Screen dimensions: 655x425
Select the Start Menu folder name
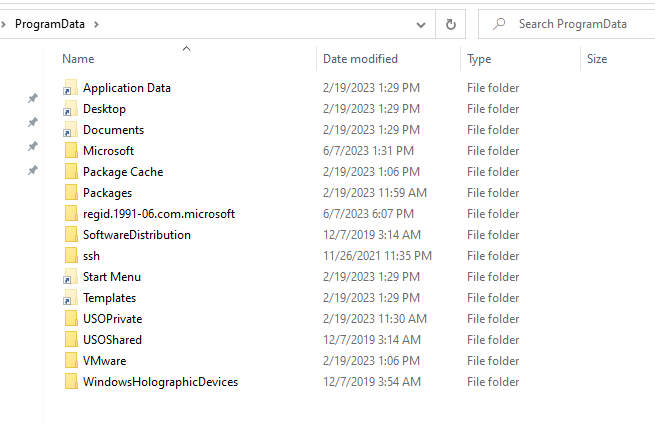pos(112,277)
